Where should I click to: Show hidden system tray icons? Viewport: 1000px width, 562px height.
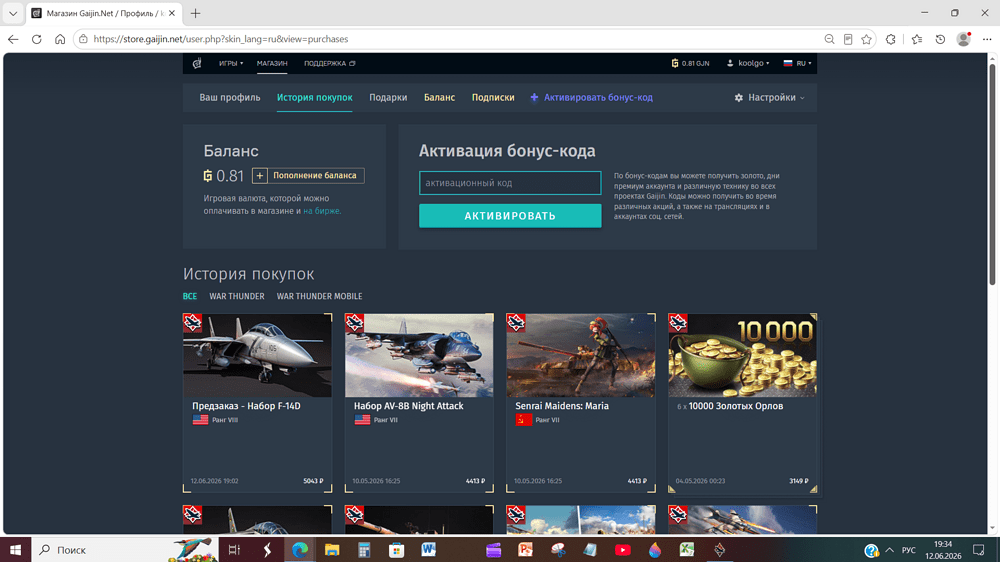[x=890, y=549]
